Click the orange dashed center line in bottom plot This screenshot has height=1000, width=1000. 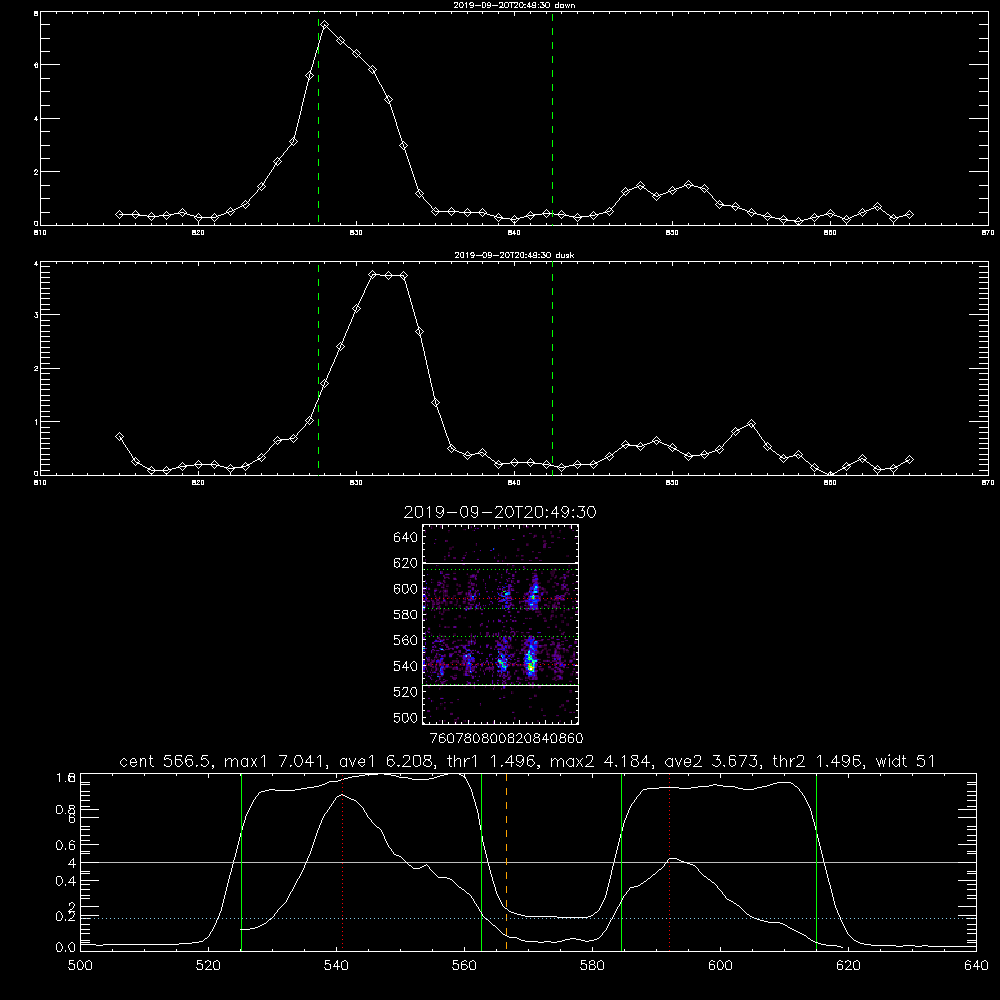(506, 862)
